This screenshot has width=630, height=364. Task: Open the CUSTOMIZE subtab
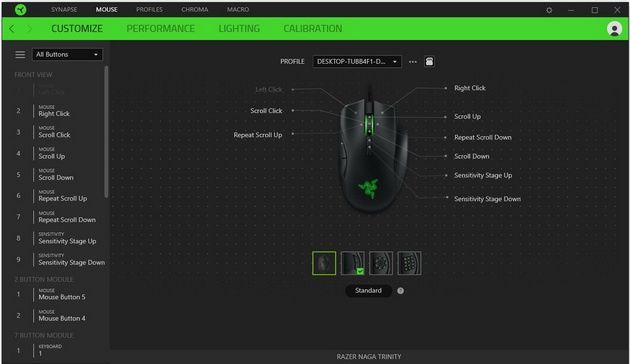[77, 29]
